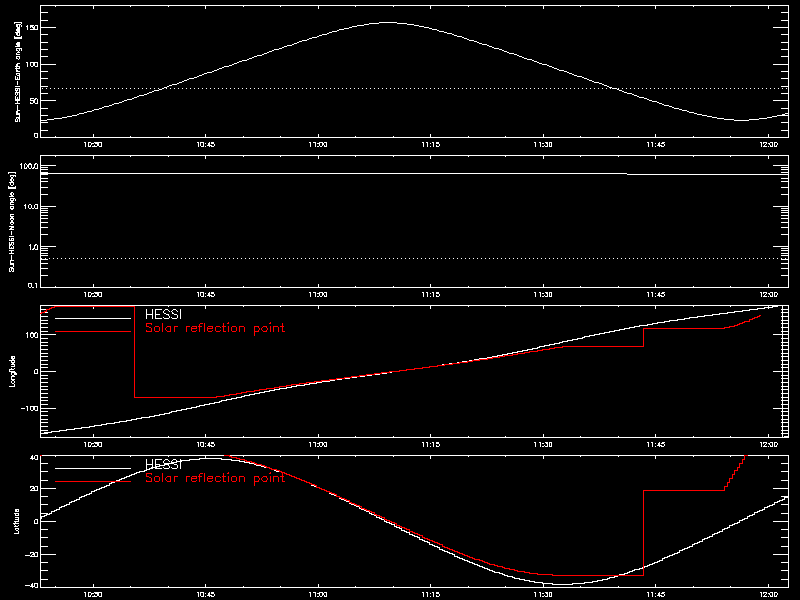The width and height of the screenshot is (800, 600).
Task: Click the 100.0 tick label in second panel
Action: (x=28, y=166)
